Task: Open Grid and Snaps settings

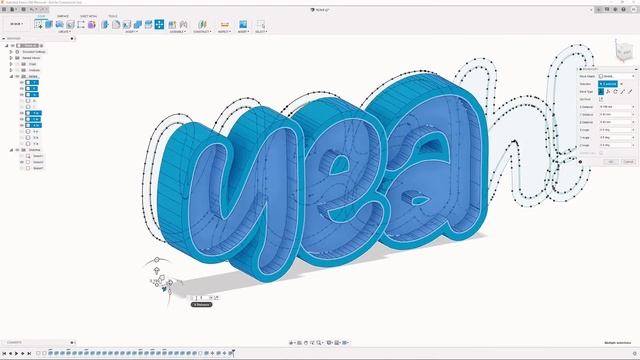Action: tap(338, 343)
